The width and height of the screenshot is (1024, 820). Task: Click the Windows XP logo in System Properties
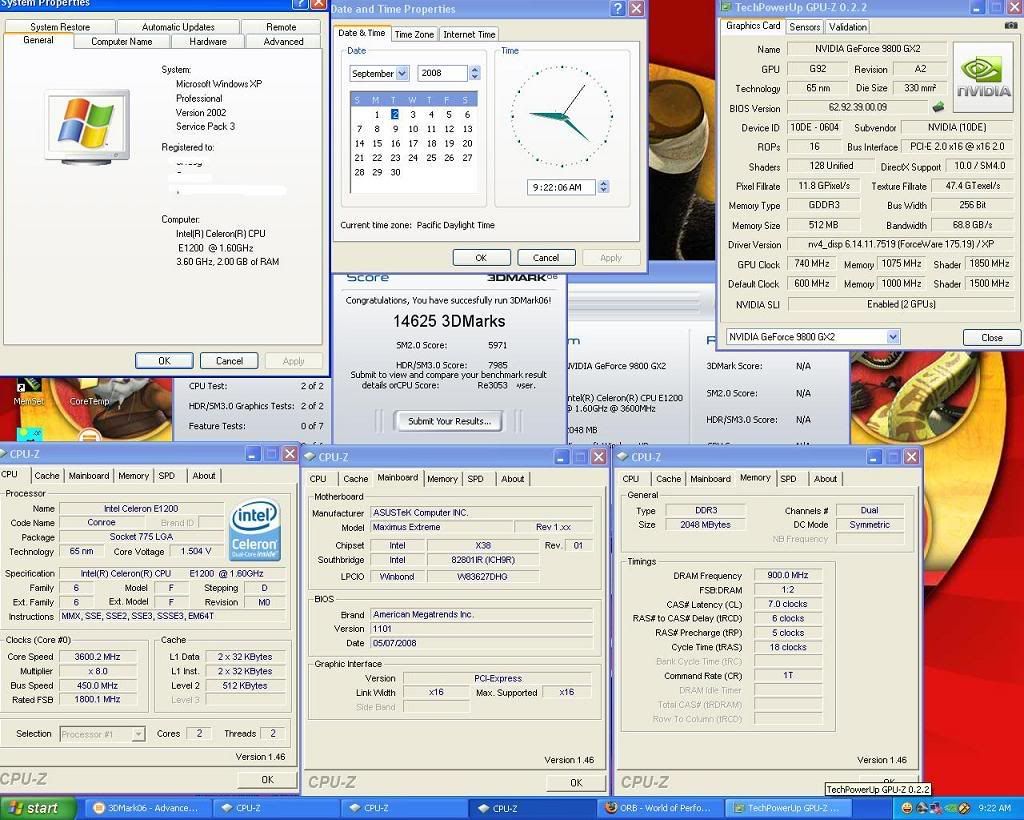point(86,125)
